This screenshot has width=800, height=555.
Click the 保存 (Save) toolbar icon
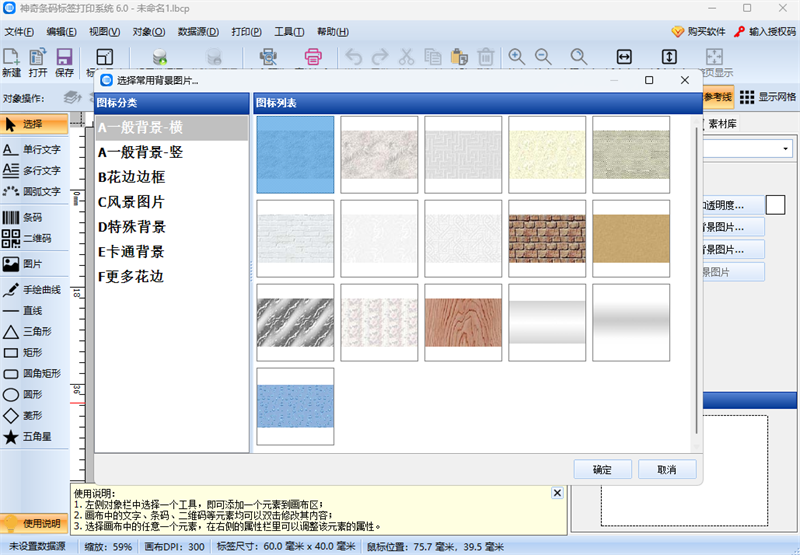[64, 62]
